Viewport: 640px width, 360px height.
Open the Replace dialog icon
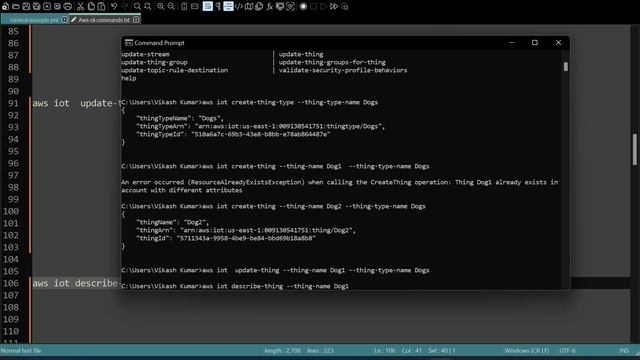pyautogui.click(x=147, y=7)
